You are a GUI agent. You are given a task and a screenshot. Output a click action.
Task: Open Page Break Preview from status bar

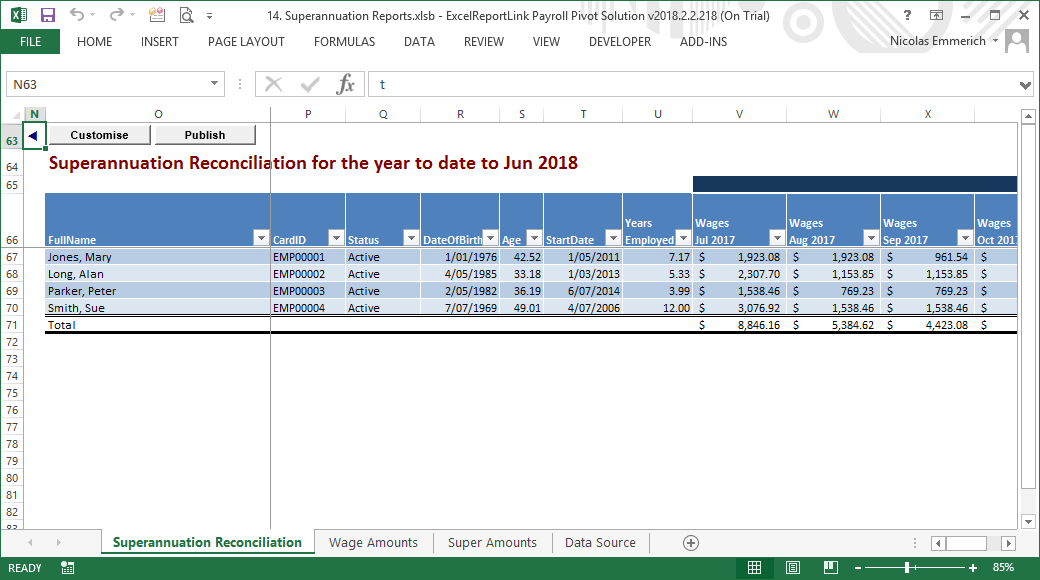[x=830, y=567]
